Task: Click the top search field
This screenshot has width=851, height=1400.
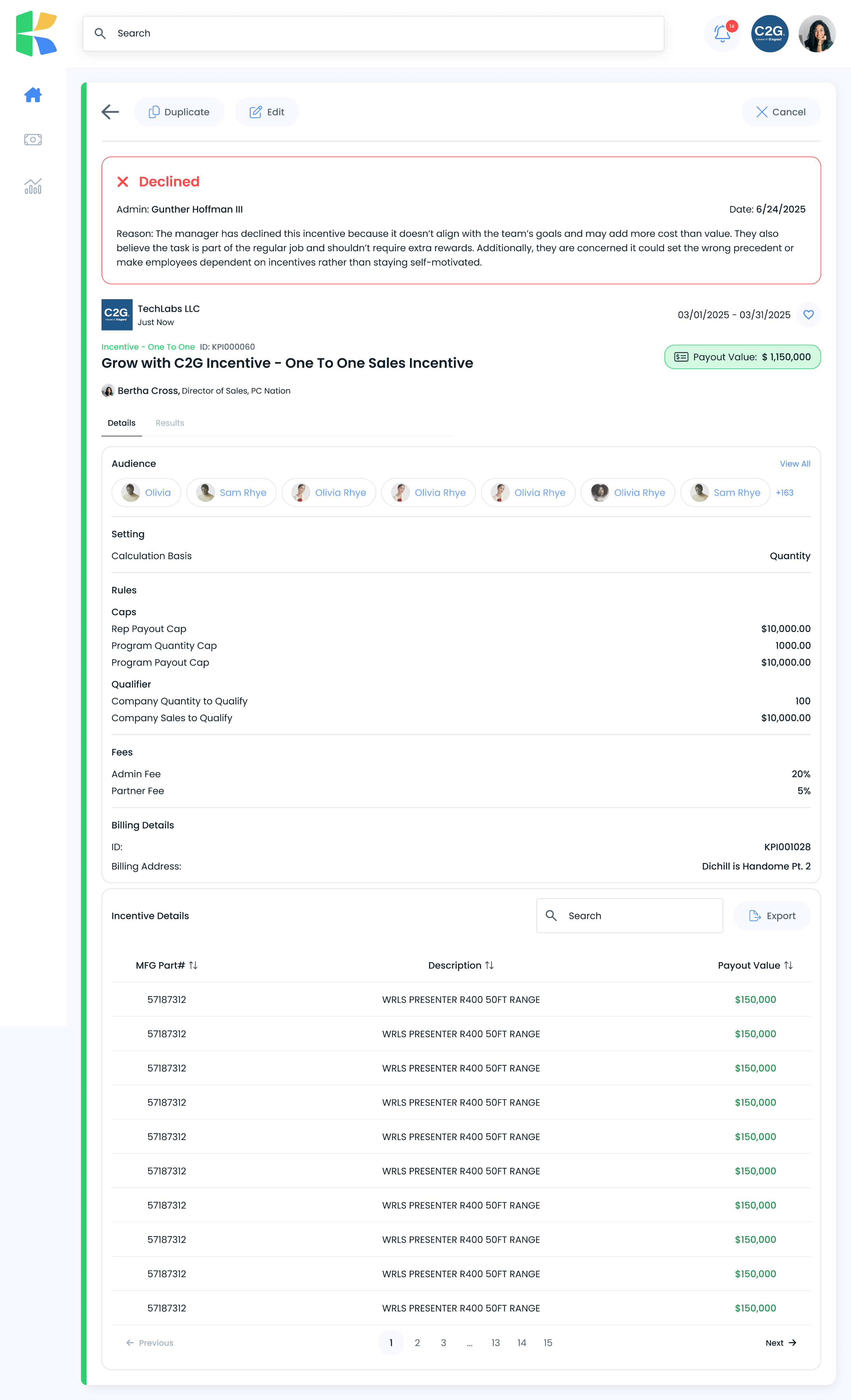Action: click(x=373, y=33)
